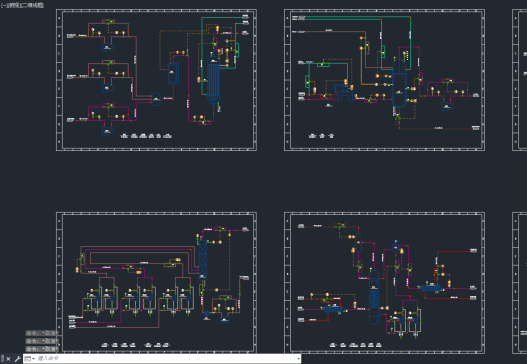Pick blue packed tower in bottom-left sheet

202,259
